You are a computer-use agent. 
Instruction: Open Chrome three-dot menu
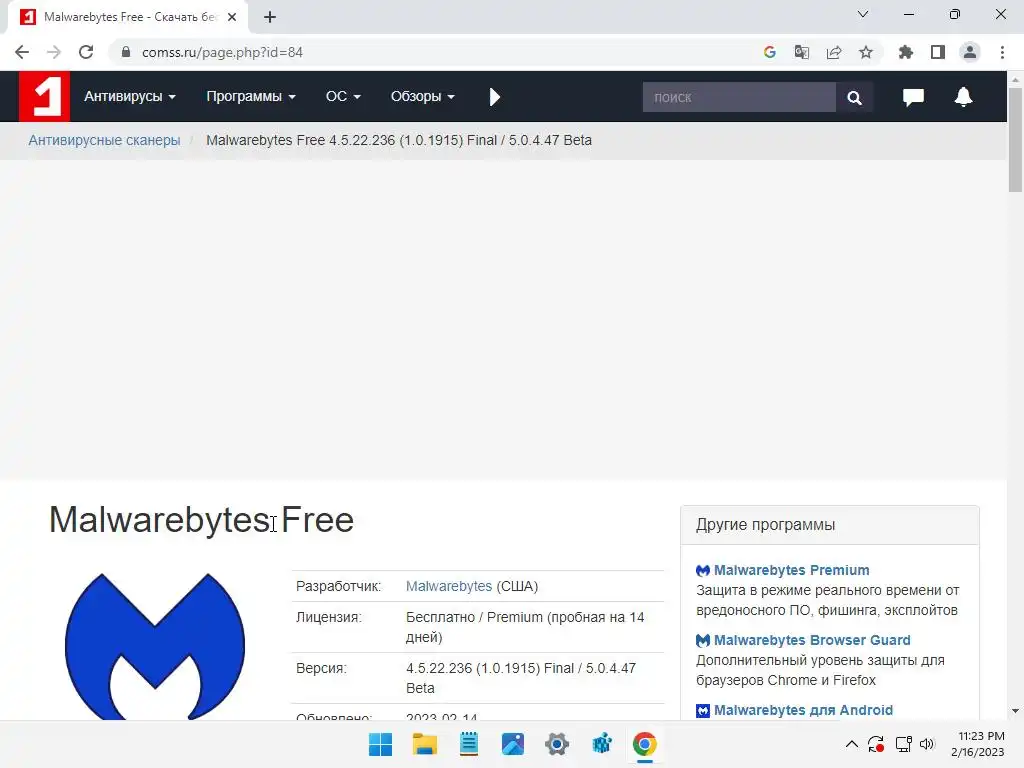tap(1002, 52)
